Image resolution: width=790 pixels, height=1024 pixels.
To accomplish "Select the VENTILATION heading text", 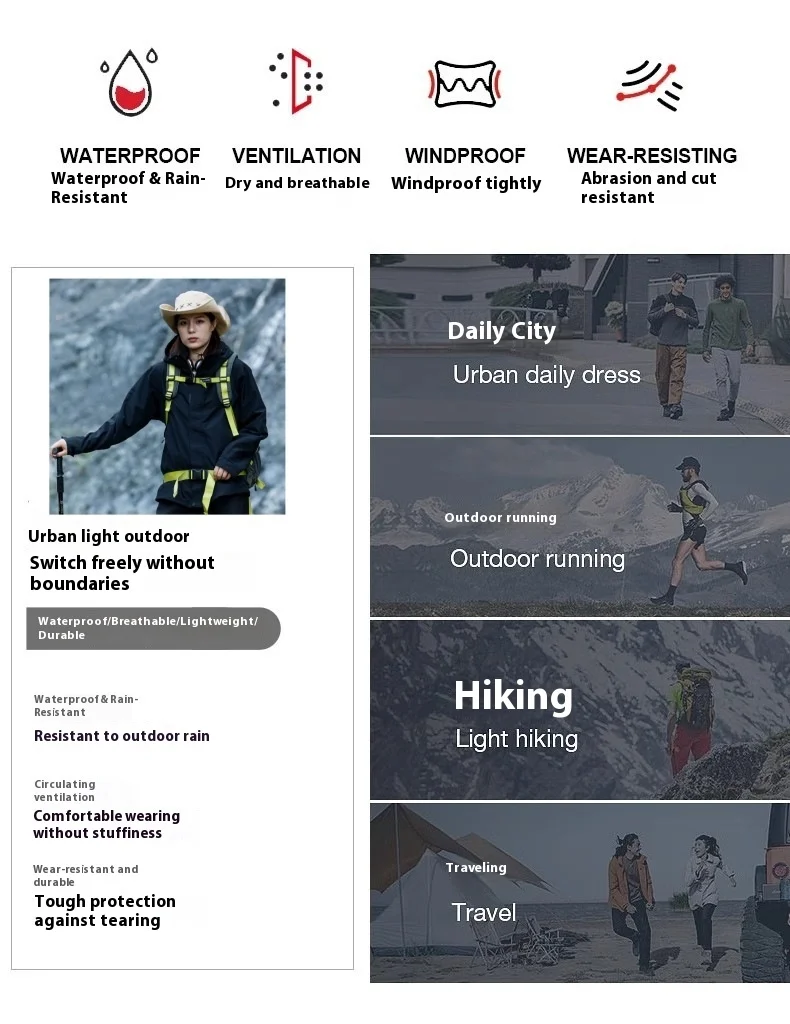I will pyautogui.click(x=296, y=155).
